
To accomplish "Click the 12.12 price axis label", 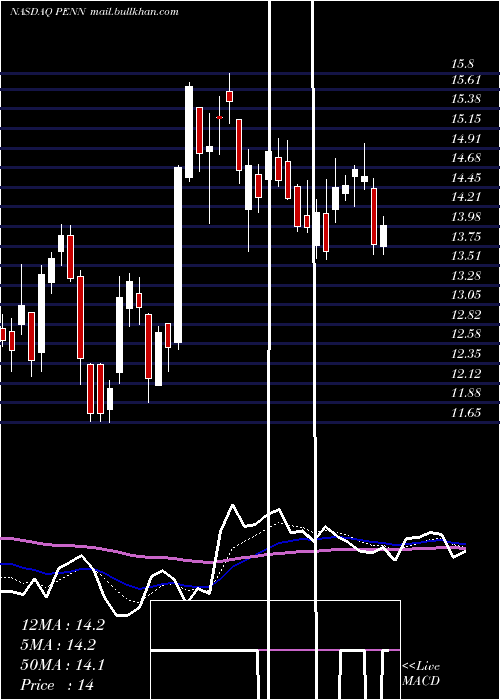I will click(466, 373).
